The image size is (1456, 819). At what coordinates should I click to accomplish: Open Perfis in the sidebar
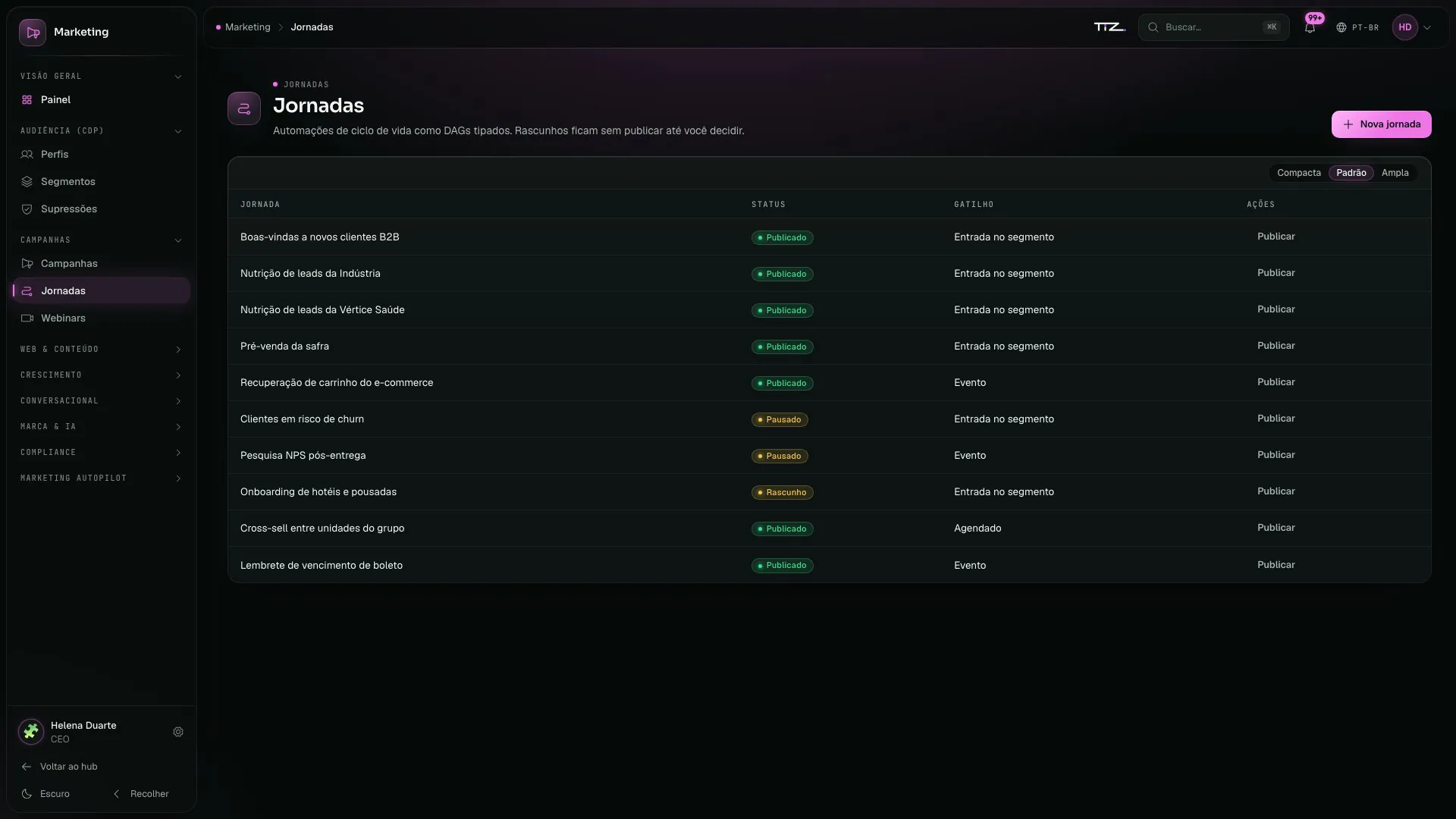click(101, 155)
